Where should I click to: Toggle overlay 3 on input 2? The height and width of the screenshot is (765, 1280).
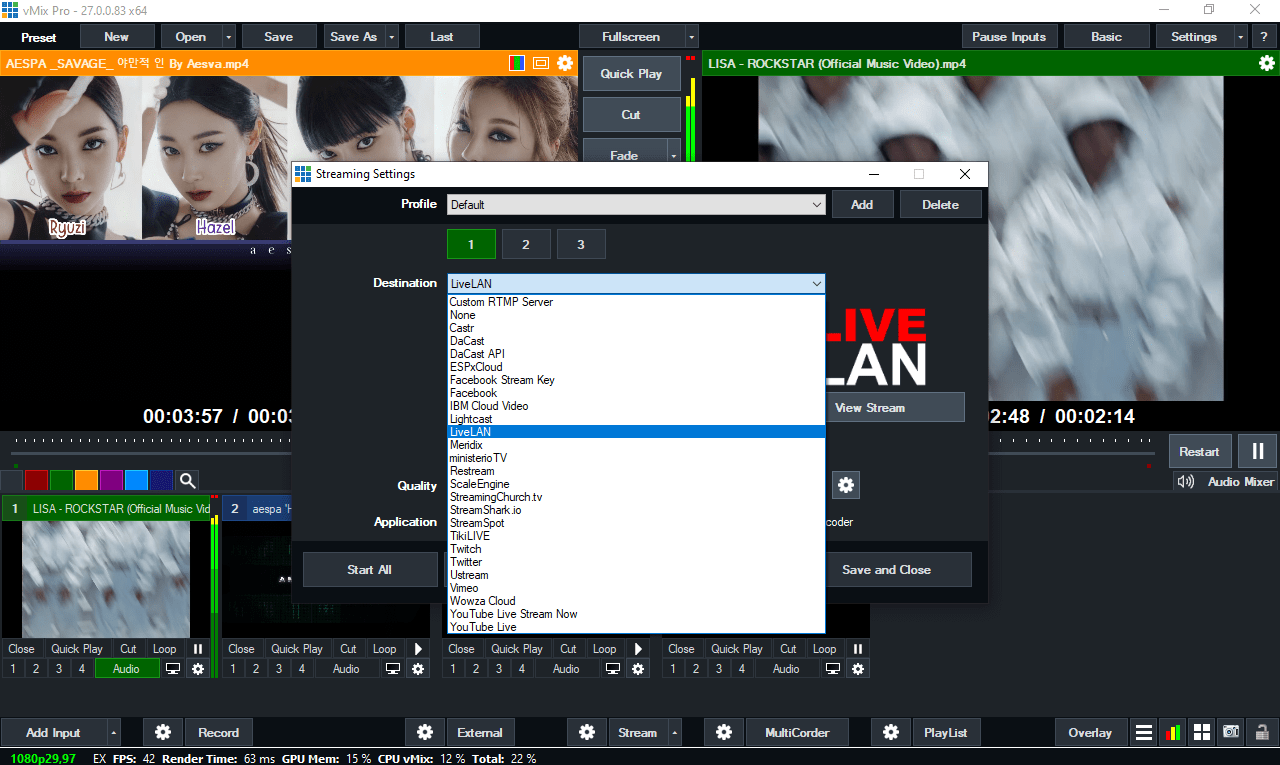tap(279, 668)
